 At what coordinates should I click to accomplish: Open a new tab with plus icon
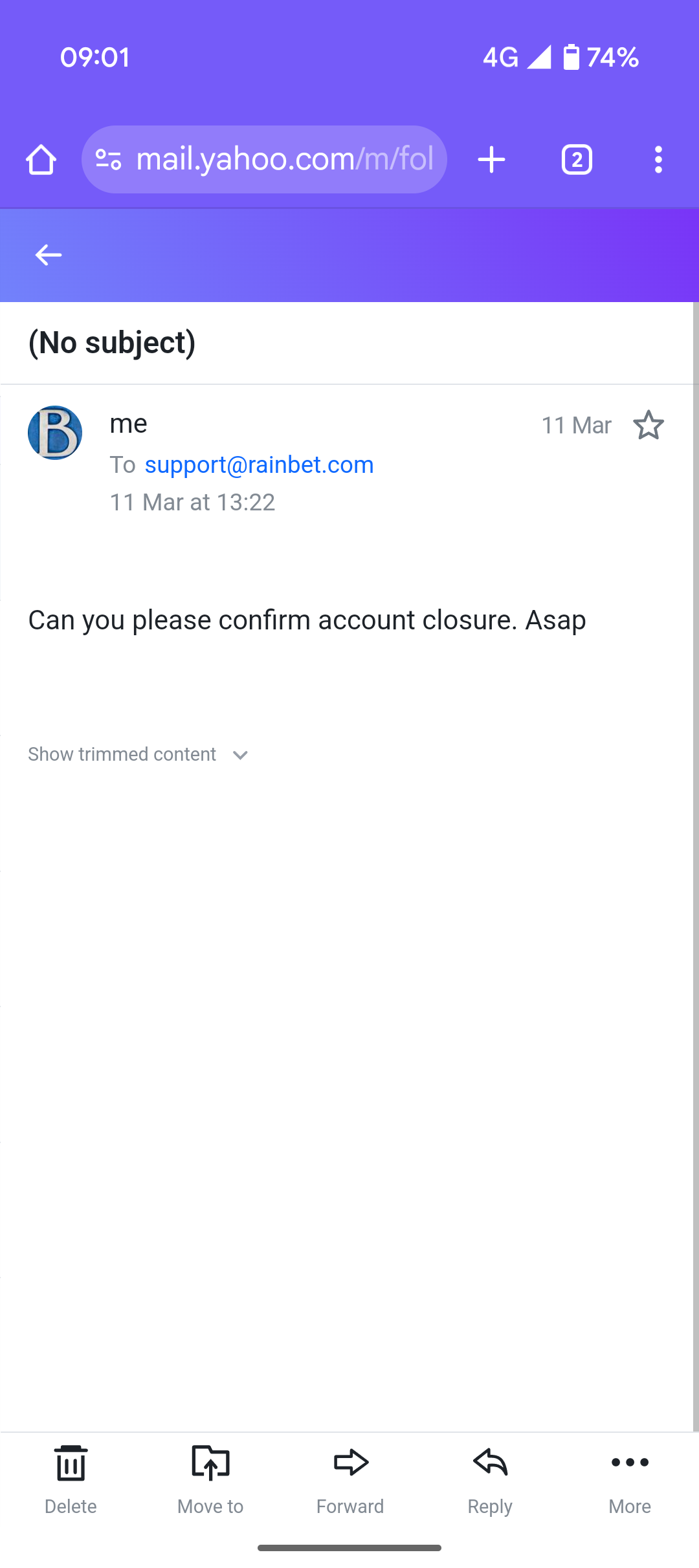(491, 160)
